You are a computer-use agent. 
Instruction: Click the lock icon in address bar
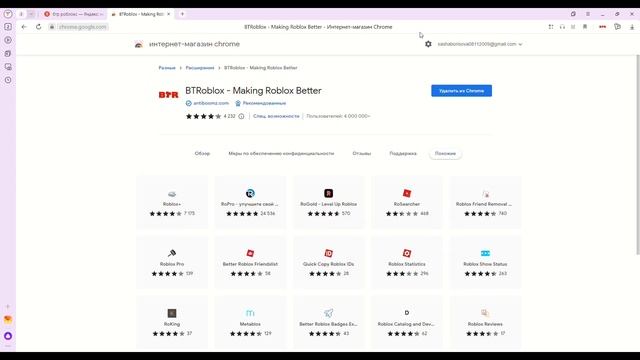click(x=52, y=27)
